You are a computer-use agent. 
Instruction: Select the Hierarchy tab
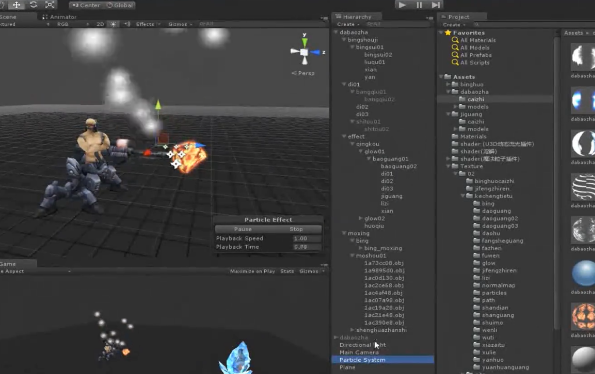click(x=356, y=17)
